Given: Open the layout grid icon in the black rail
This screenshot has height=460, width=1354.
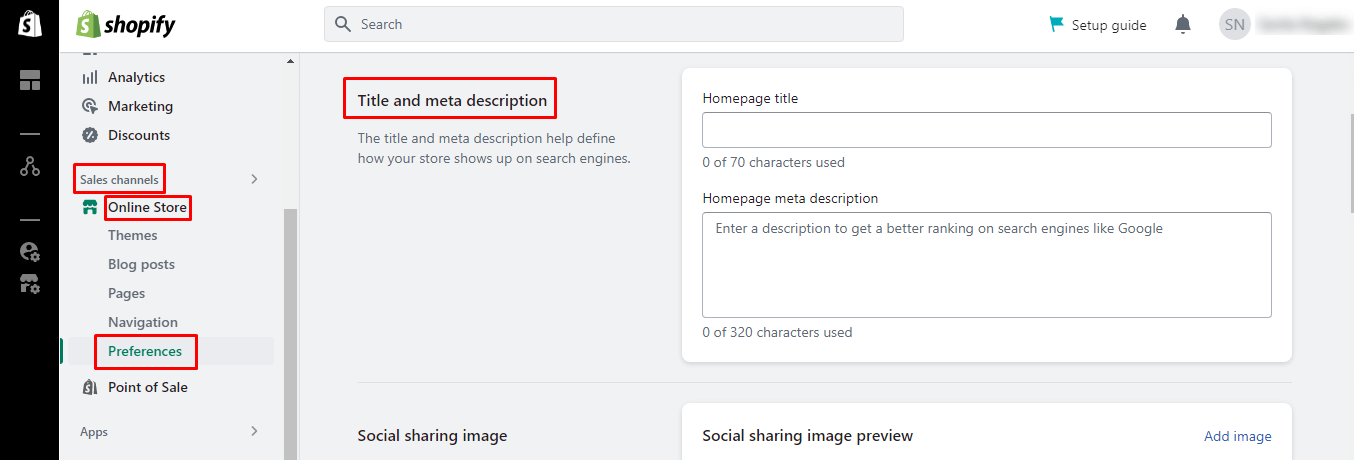Looking at the screenshot, I should tap(30, 81).
